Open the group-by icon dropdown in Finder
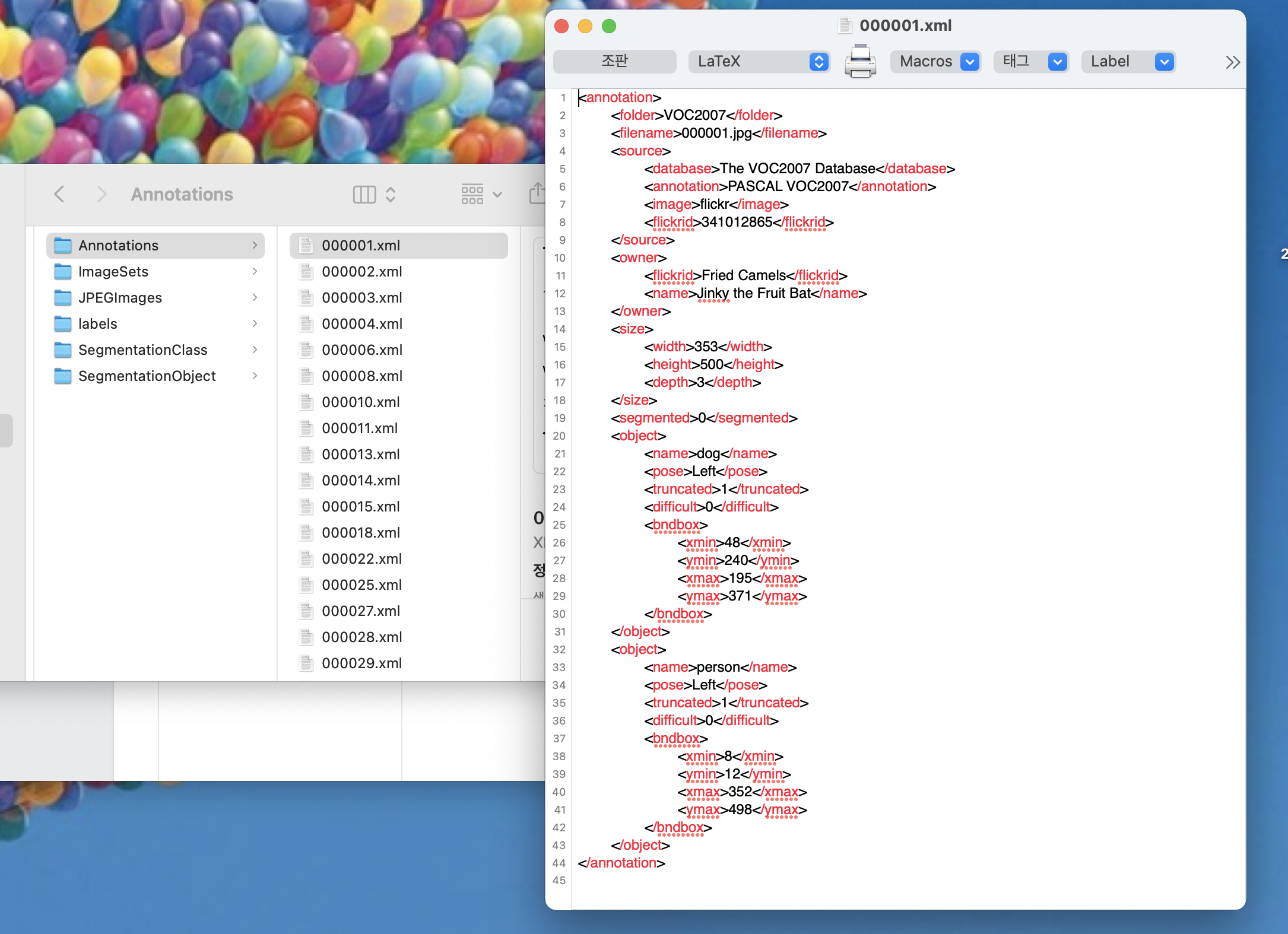1288x934 pixels. point(481,194)
